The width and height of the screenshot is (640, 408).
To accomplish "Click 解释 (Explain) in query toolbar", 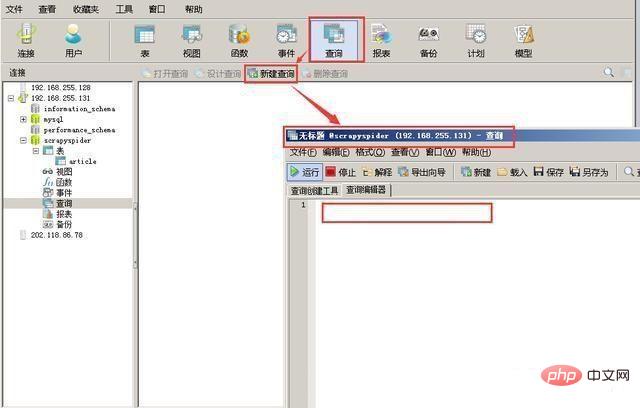I will click(x=377, y=172).
